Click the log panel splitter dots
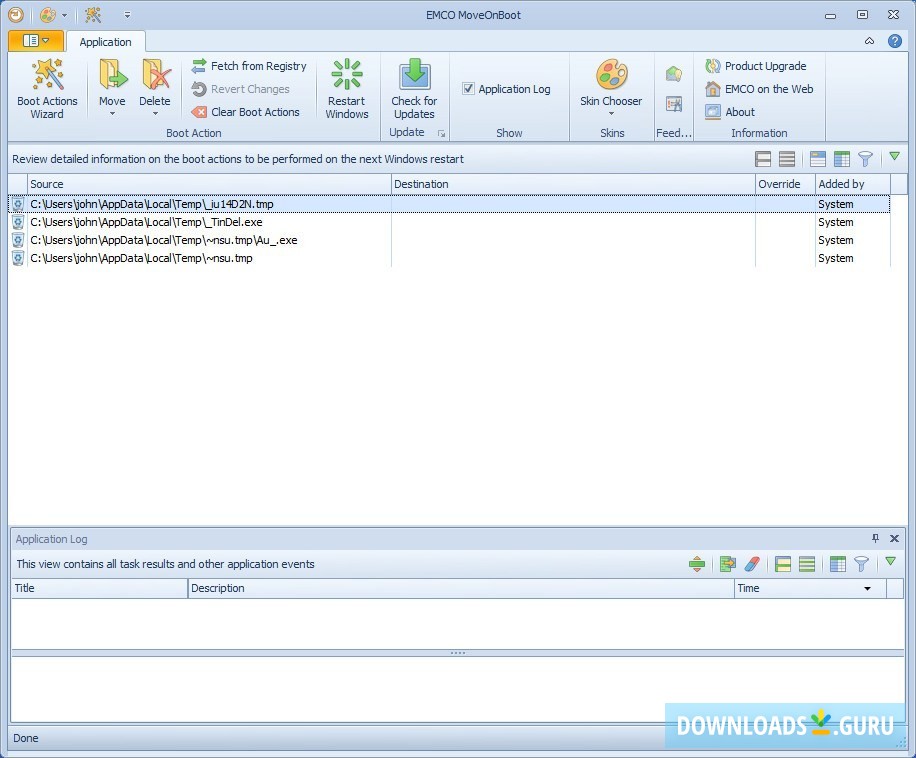Screen dimensions: 916x758 point(458,653)
